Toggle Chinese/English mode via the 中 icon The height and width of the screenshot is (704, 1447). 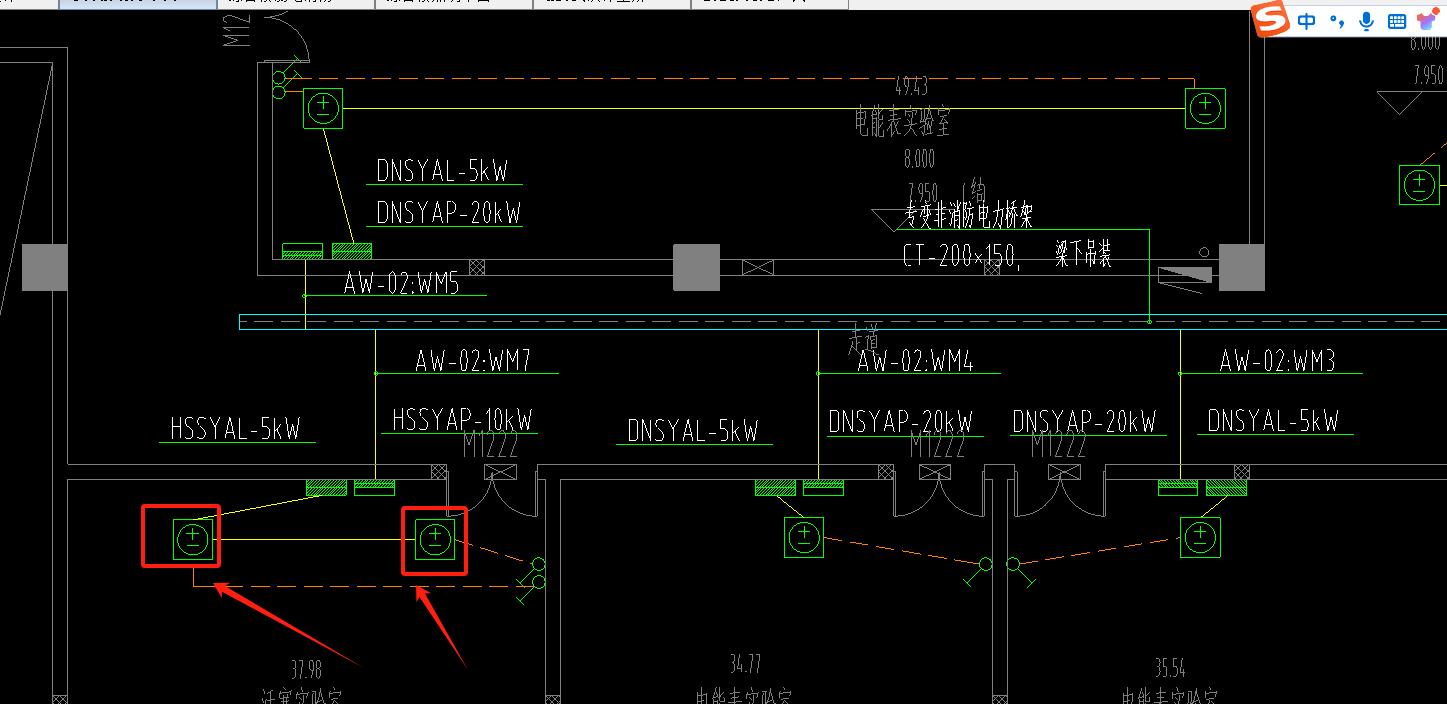tap(1307, 21)
